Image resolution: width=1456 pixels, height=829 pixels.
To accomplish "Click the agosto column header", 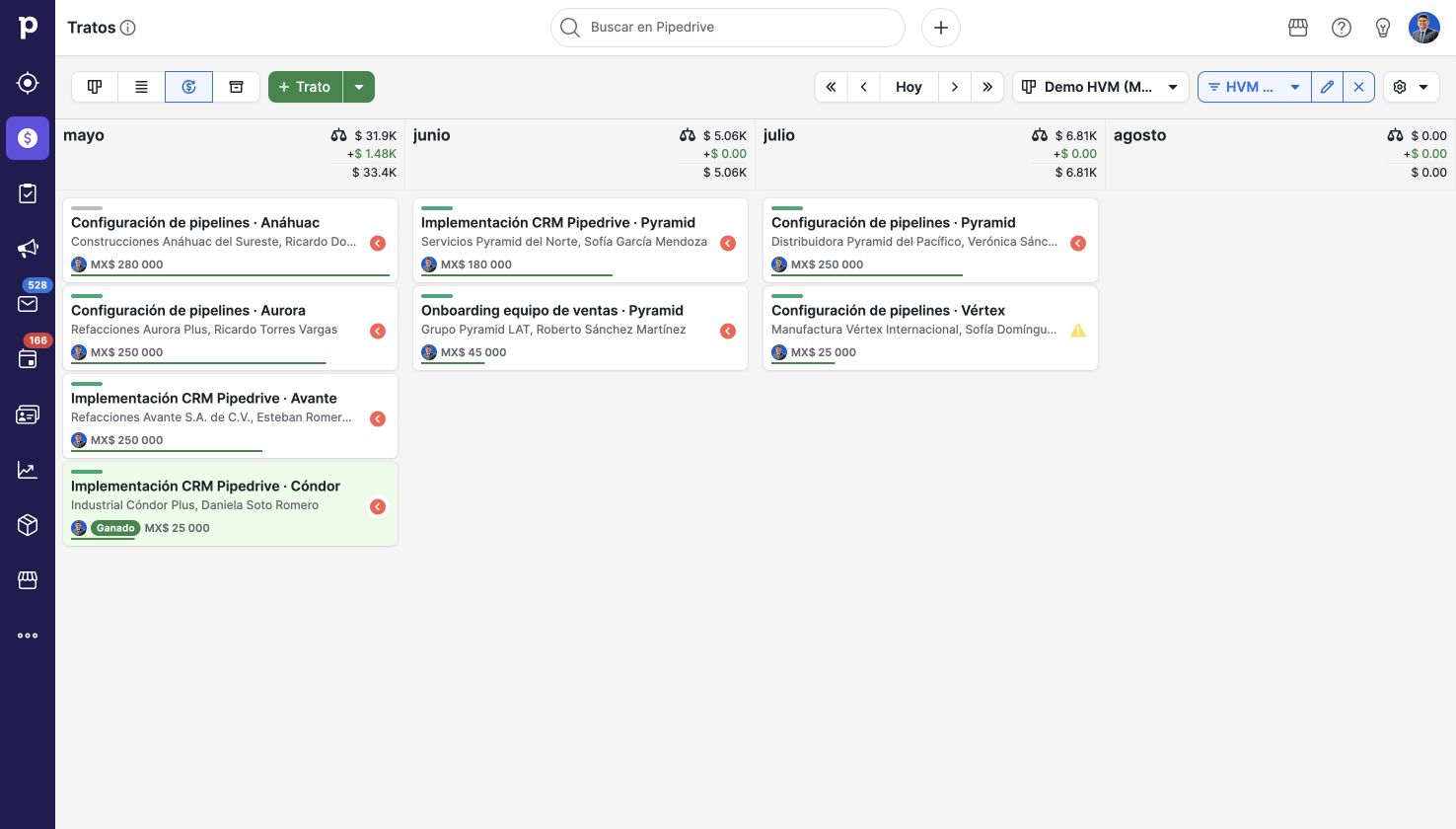I will coord(1139,135).
